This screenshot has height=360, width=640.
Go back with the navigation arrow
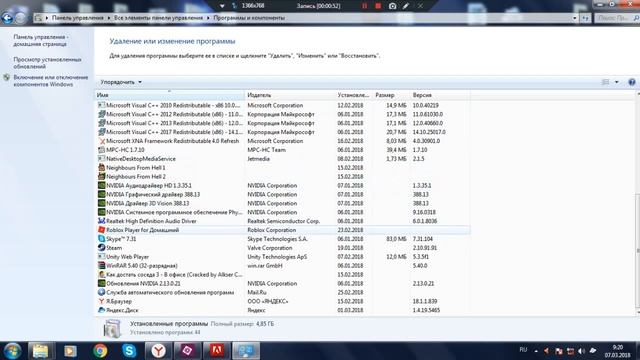point(7,18)
